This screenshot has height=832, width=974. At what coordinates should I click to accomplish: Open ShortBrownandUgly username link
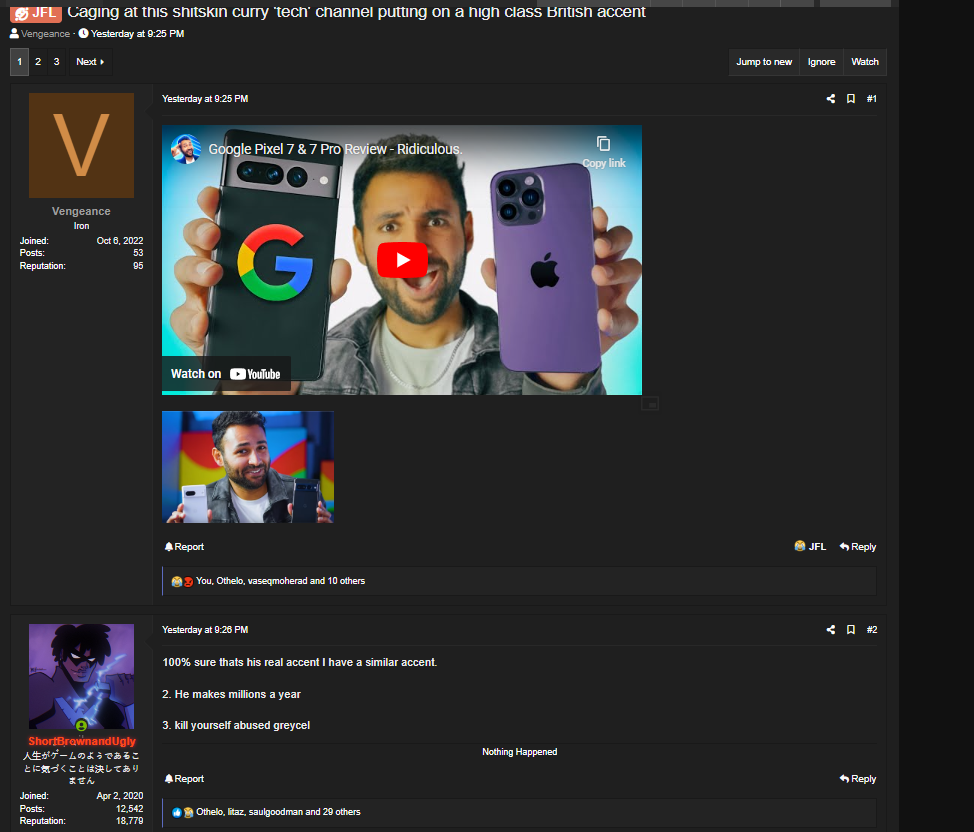[81, 741]
